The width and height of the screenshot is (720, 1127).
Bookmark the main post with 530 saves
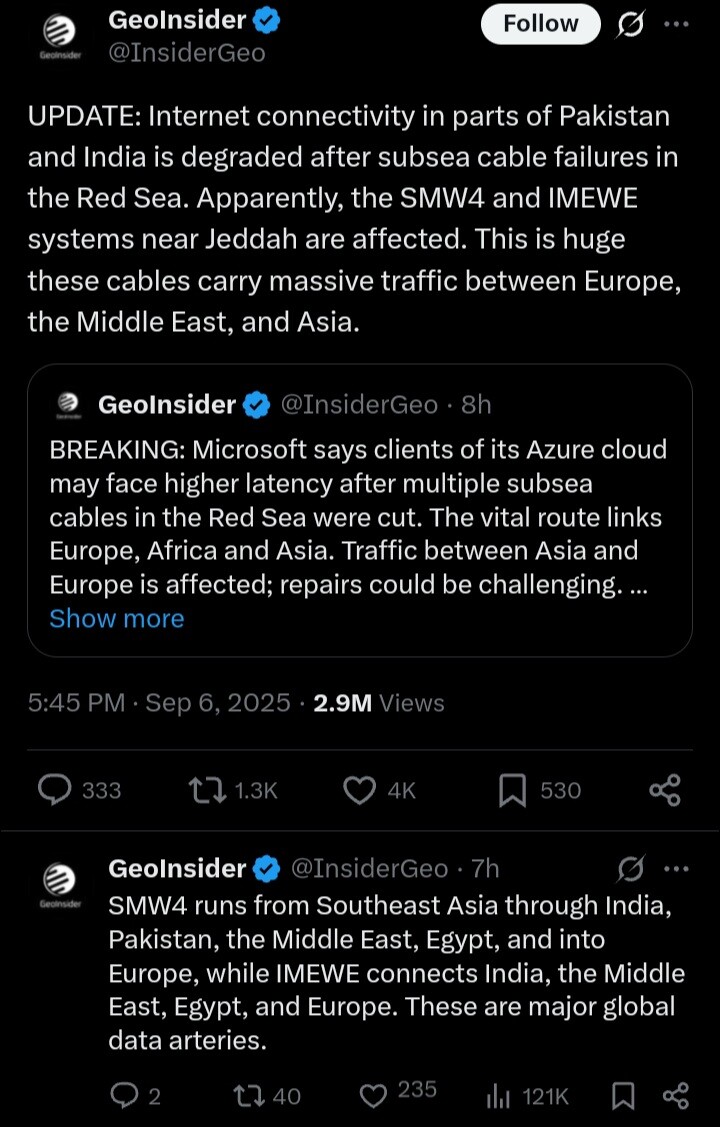[x=512, y=791]
